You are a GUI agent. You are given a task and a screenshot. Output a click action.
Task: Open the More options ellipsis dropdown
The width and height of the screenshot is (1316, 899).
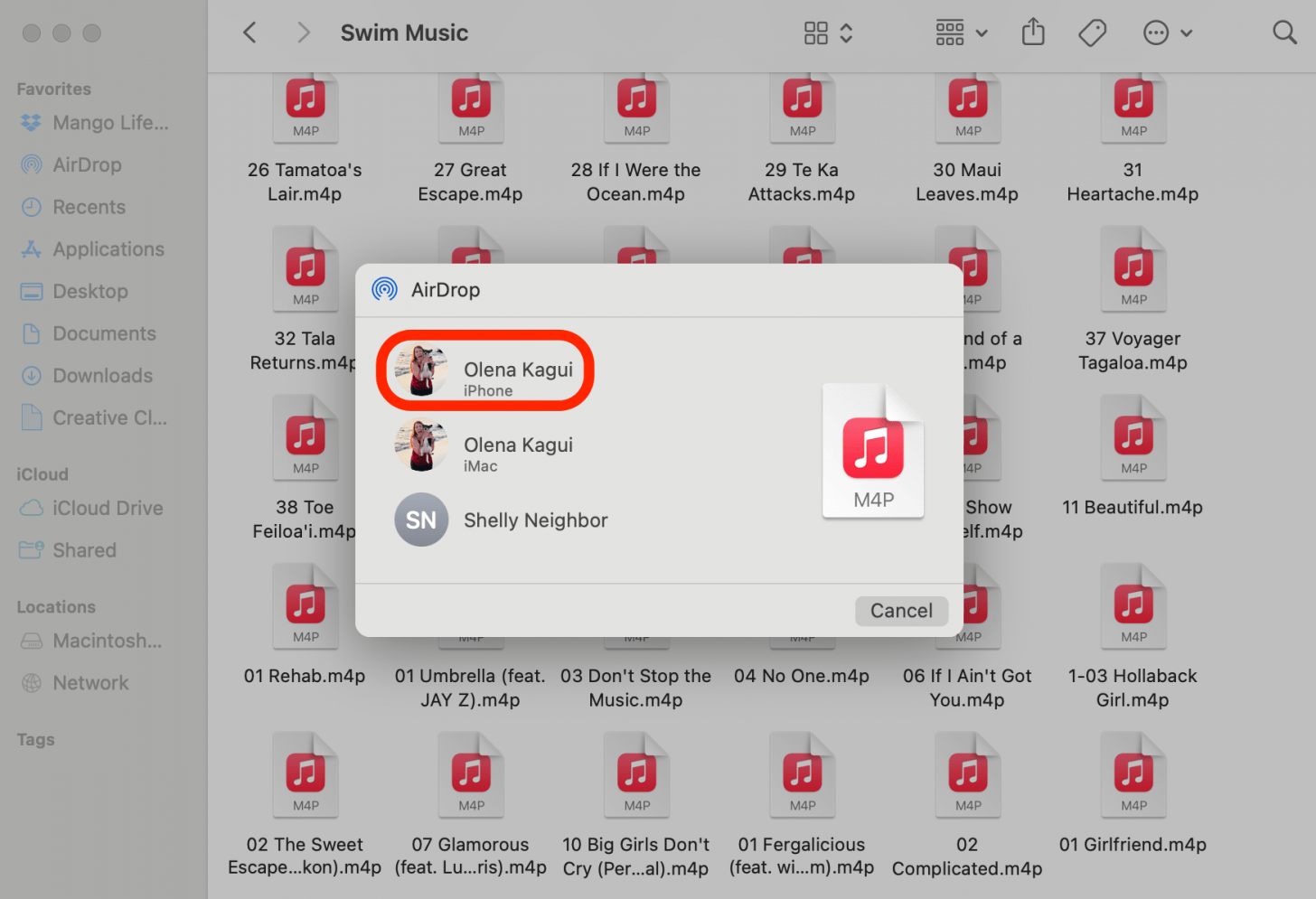(x=1156, y=33)
